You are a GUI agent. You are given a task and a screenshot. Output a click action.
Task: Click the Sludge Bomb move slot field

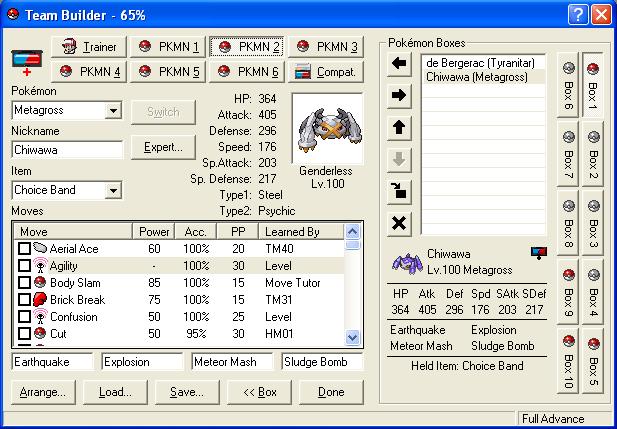point(322,362)
